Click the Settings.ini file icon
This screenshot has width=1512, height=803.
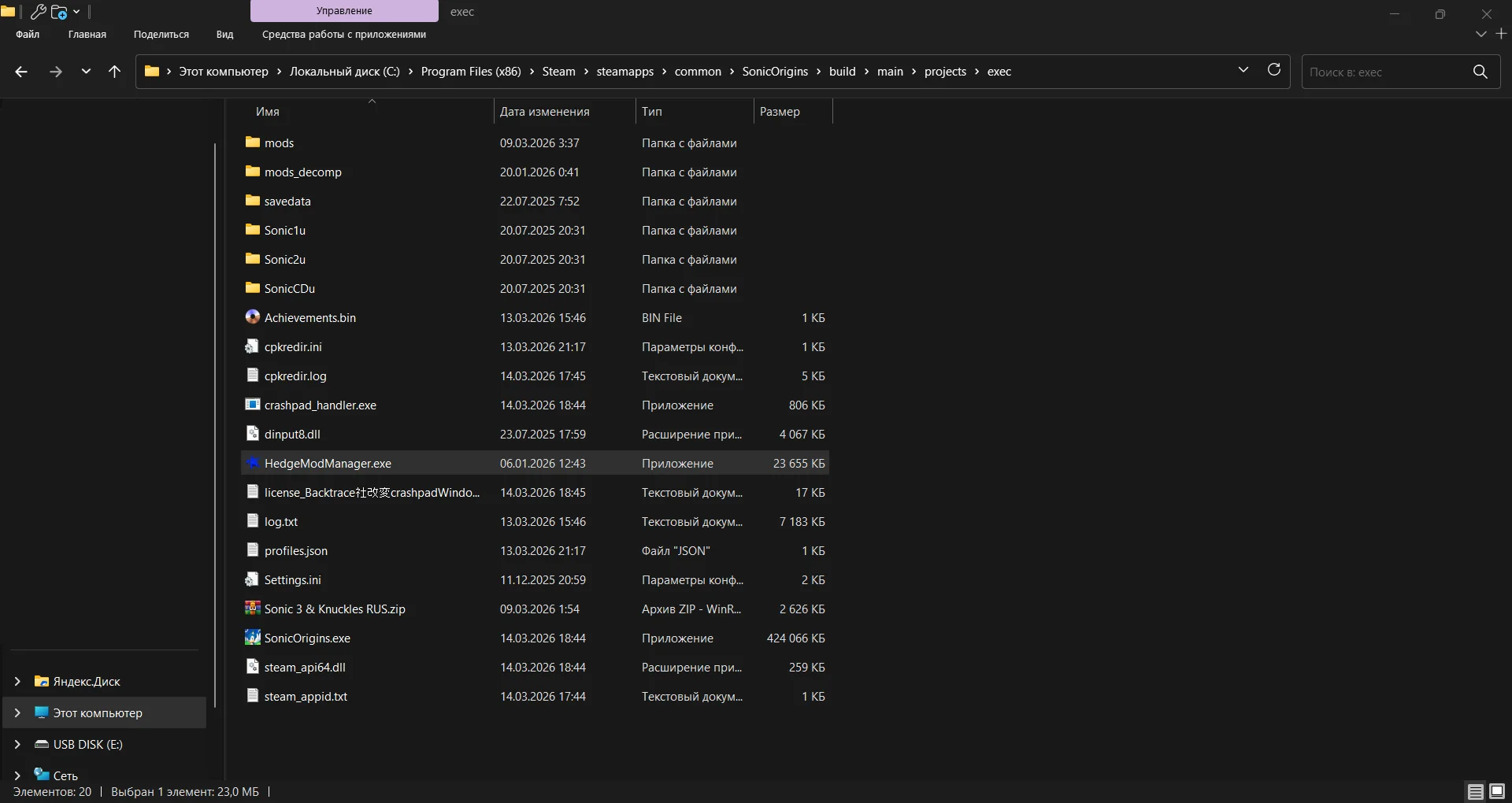click(x=252, y=579)
